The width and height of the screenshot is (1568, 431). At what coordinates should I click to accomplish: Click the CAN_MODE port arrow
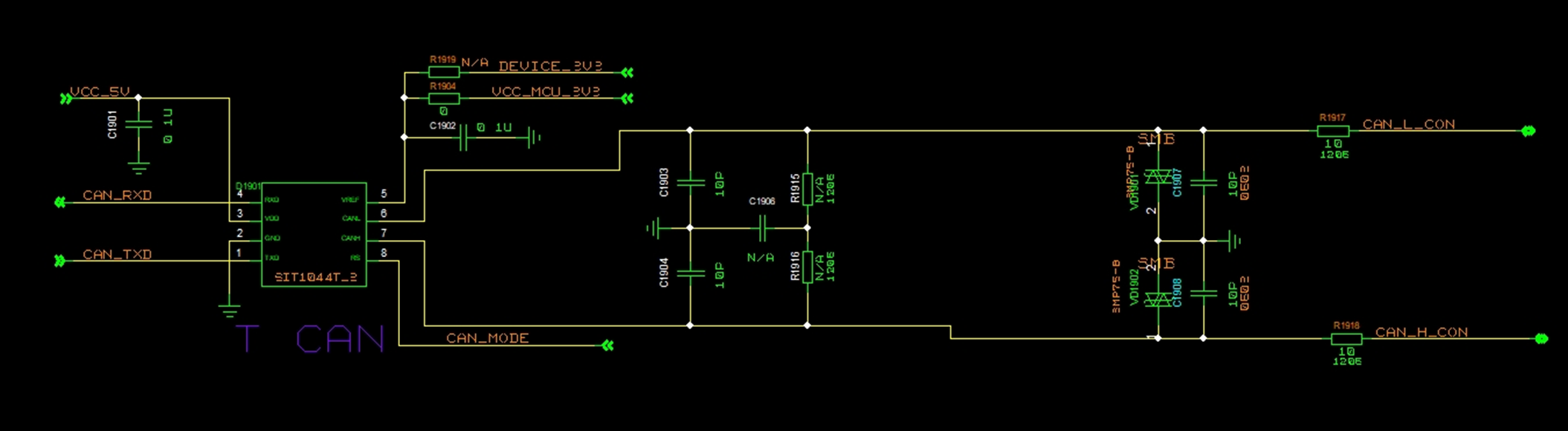point(607,346)
